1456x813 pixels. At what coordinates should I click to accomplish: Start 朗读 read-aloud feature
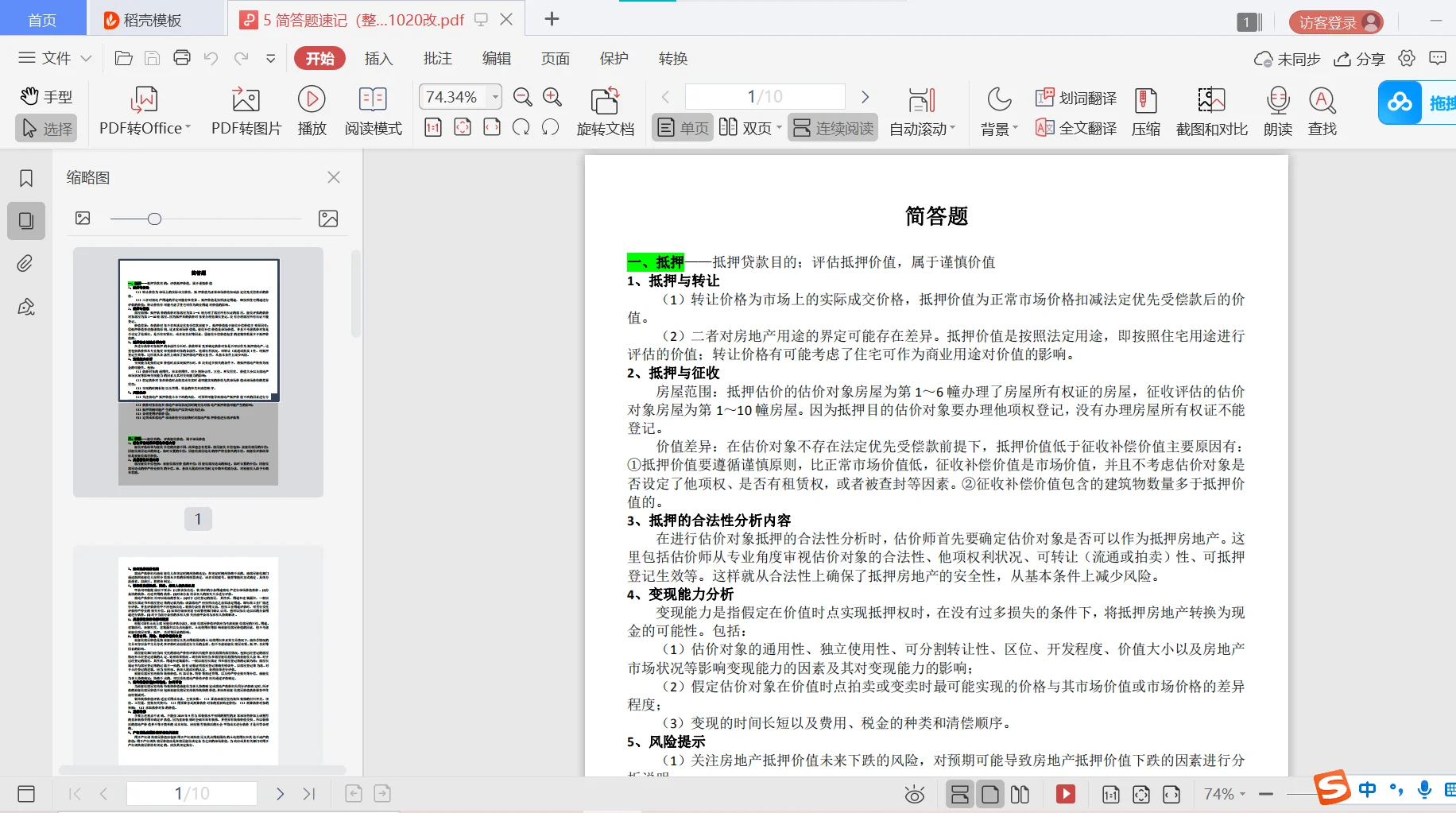pyautogui.click(x=1276, y=111)
